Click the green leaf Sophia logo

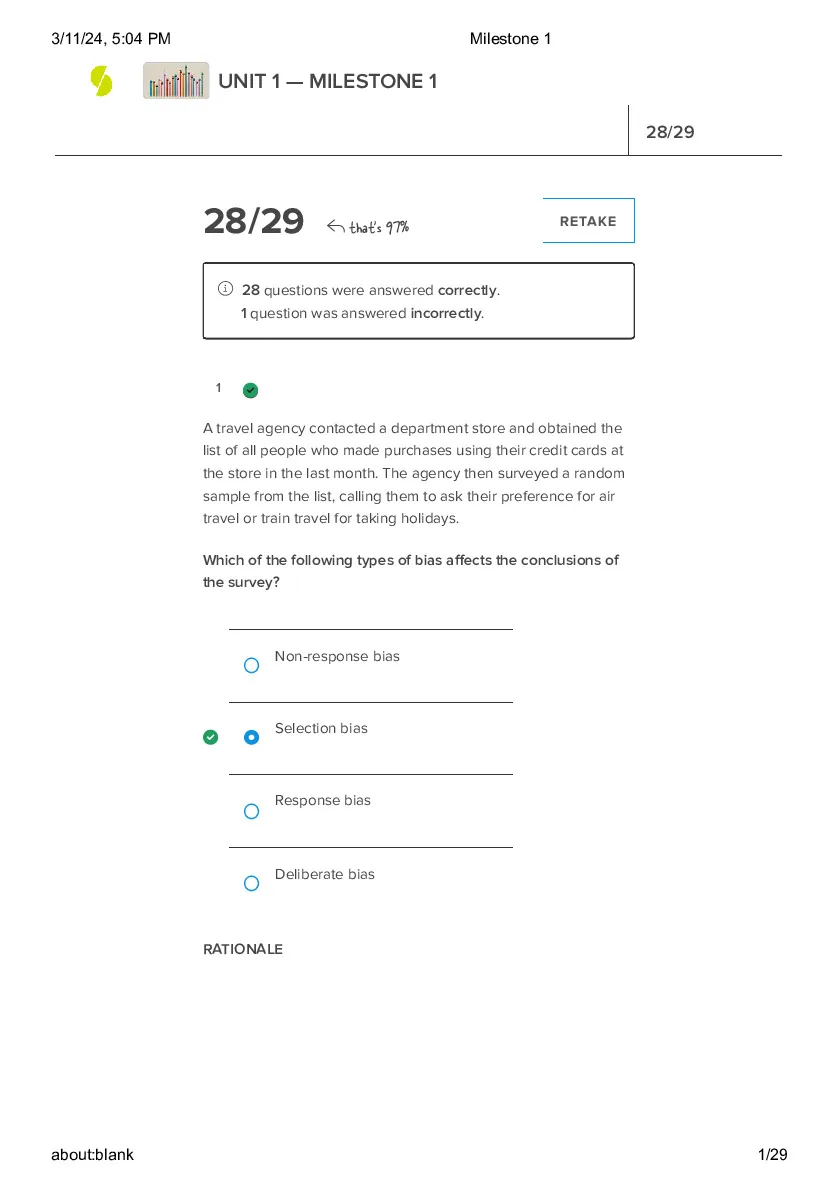pos(101,81)
